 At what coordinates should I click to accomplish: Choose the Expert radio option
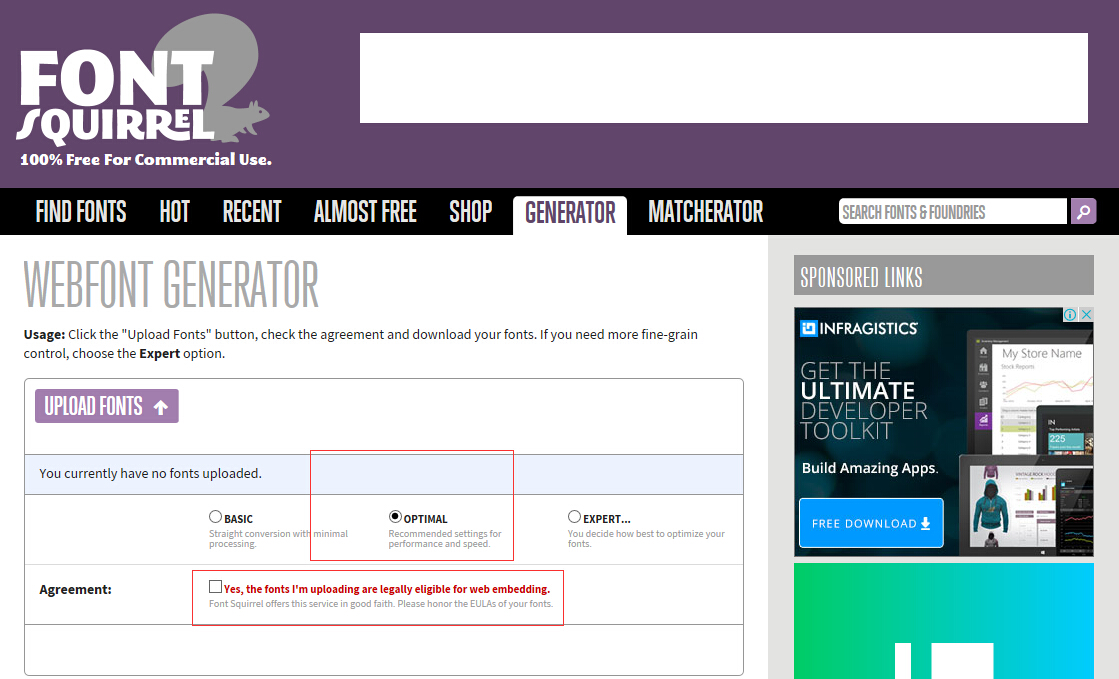[574, 517]
